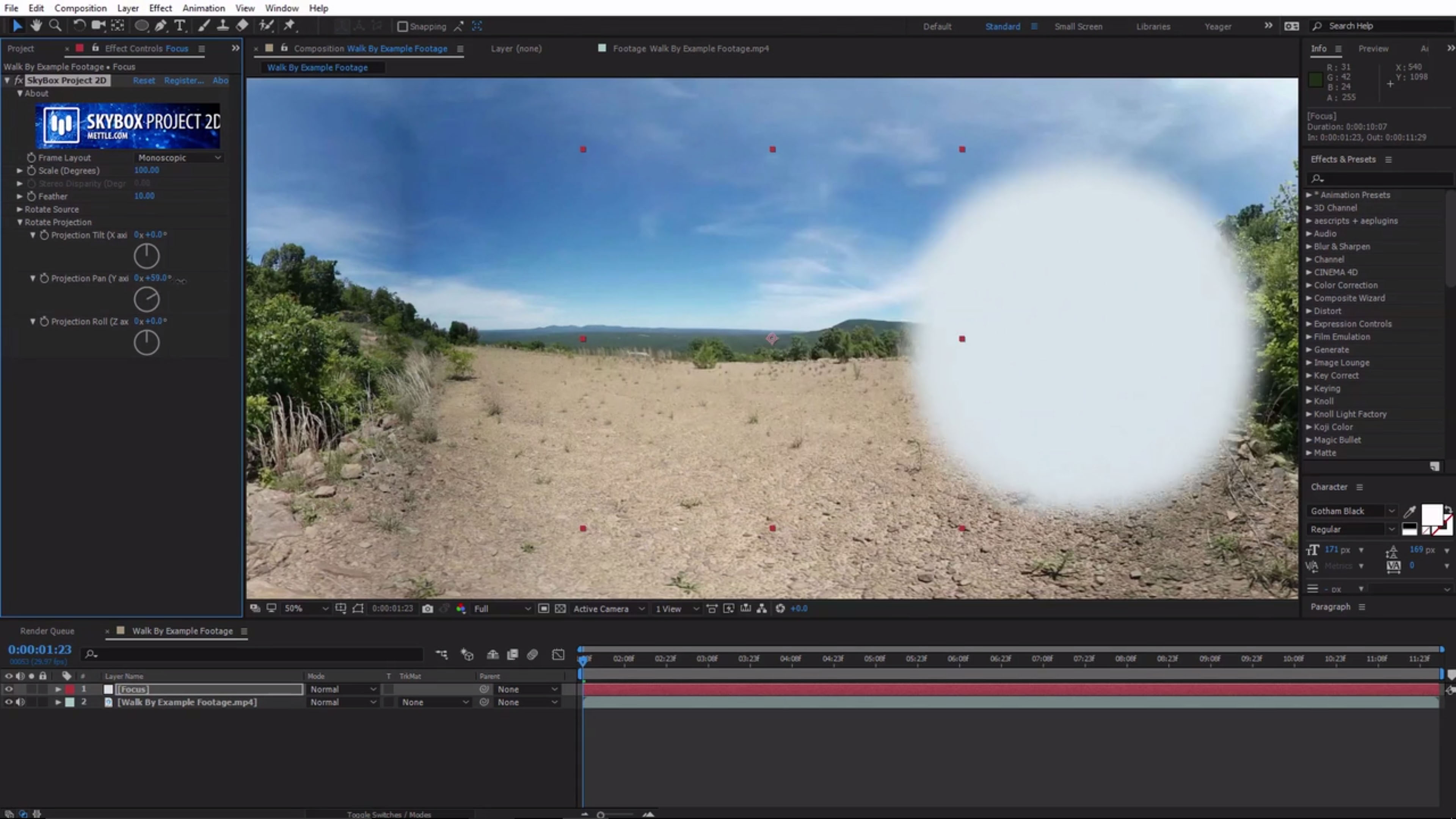Toggle Snapping in the toolbar
Screen dimensions: 1456x819
click(402, 26)
